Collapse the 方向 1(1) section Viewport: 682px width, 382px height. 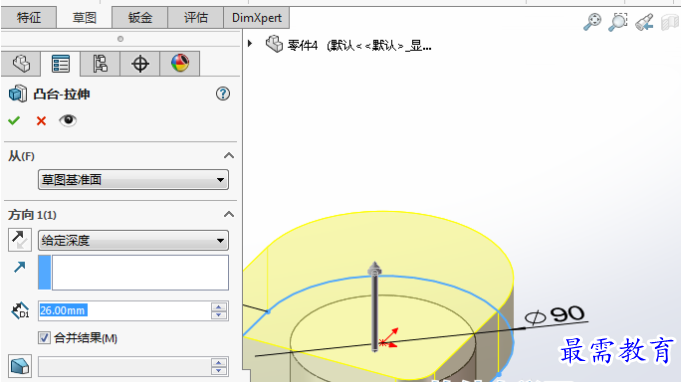coord(229,214)
